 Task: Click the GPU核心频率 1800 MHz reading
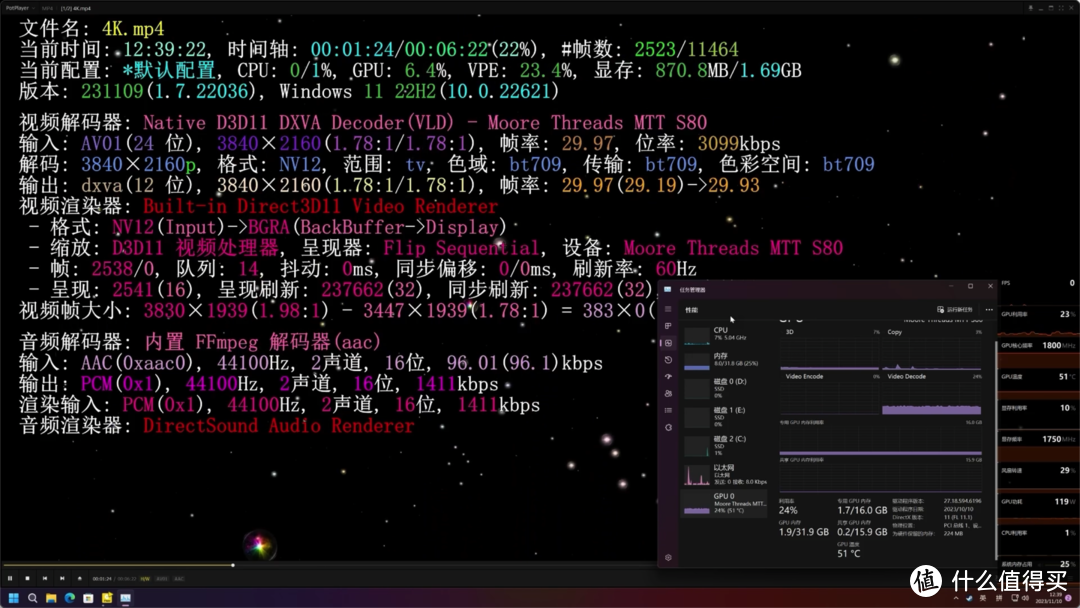point(1038,346)
